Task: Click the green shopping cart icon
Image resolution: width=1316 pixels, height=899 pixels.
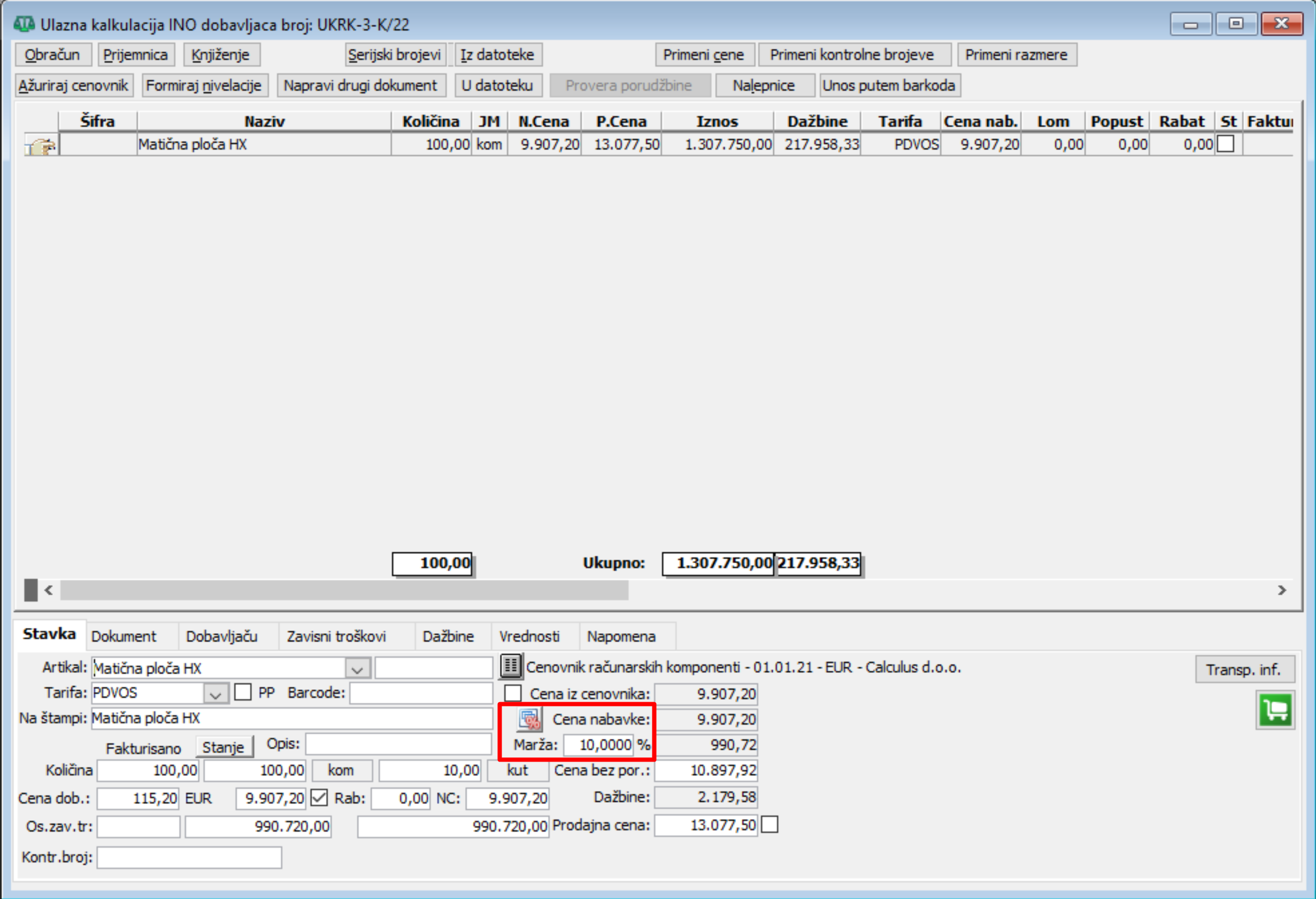Action: pos(1275,710)
